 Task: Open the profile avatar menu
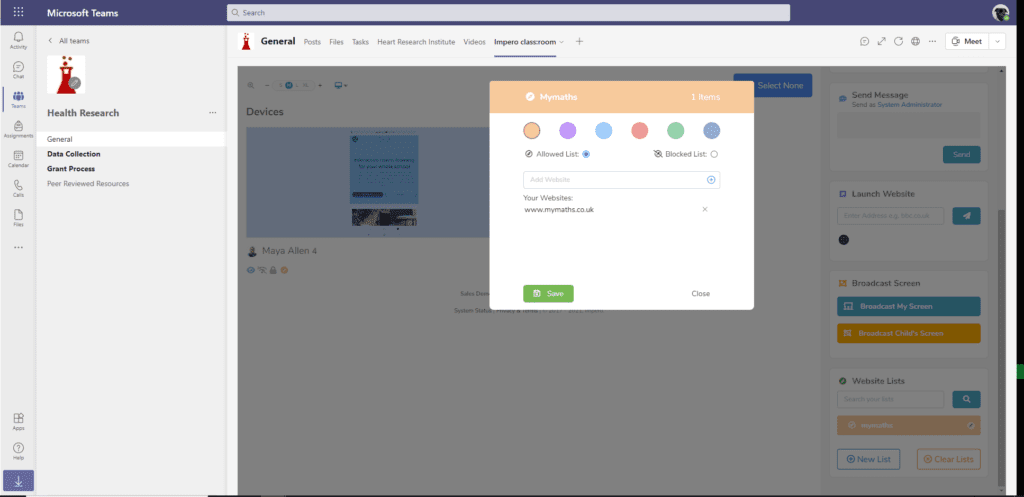[1000, 12]
